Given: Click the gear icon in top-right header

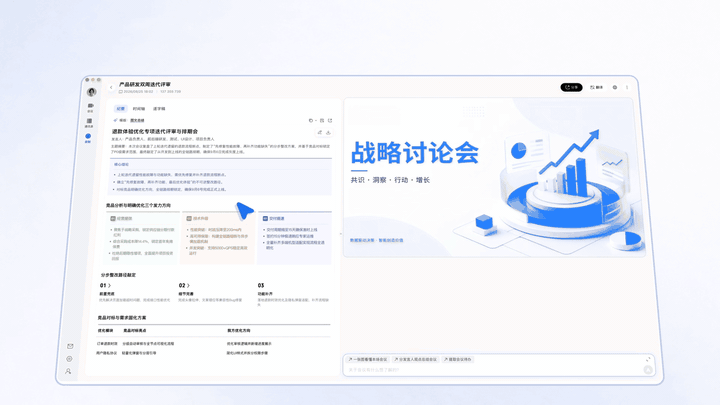Looking at the screenshot, I should click(x=615, y=87).
